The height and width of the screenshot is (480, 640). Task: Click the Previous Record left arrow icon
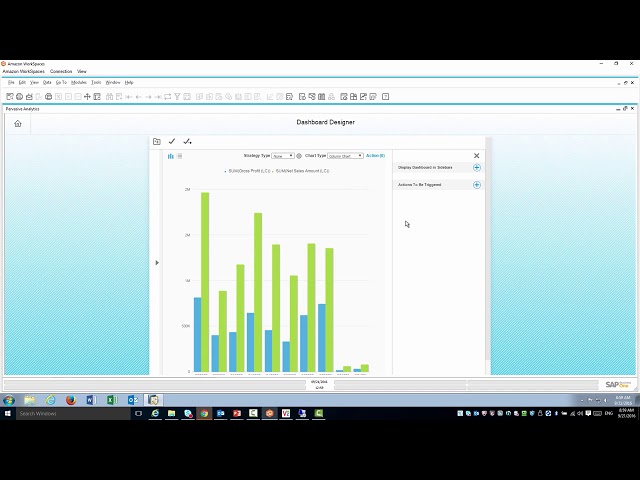138,97
